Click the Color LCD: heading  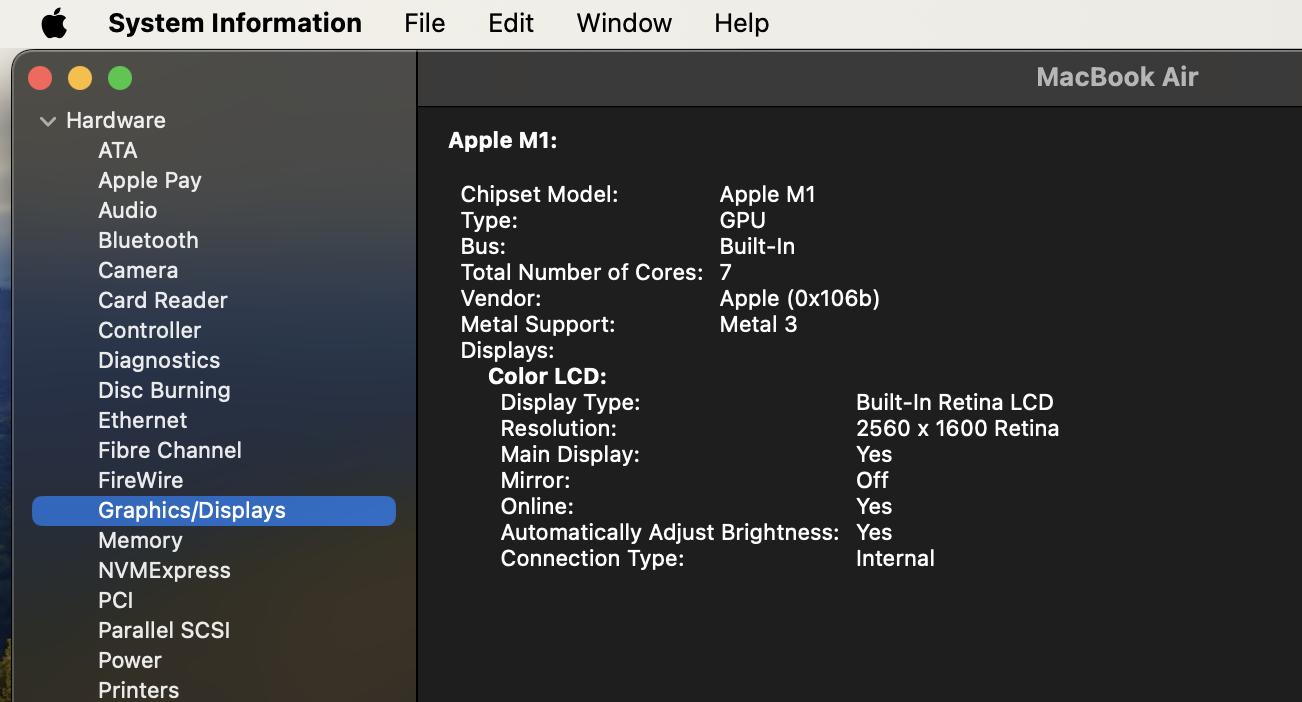point(547,376)
